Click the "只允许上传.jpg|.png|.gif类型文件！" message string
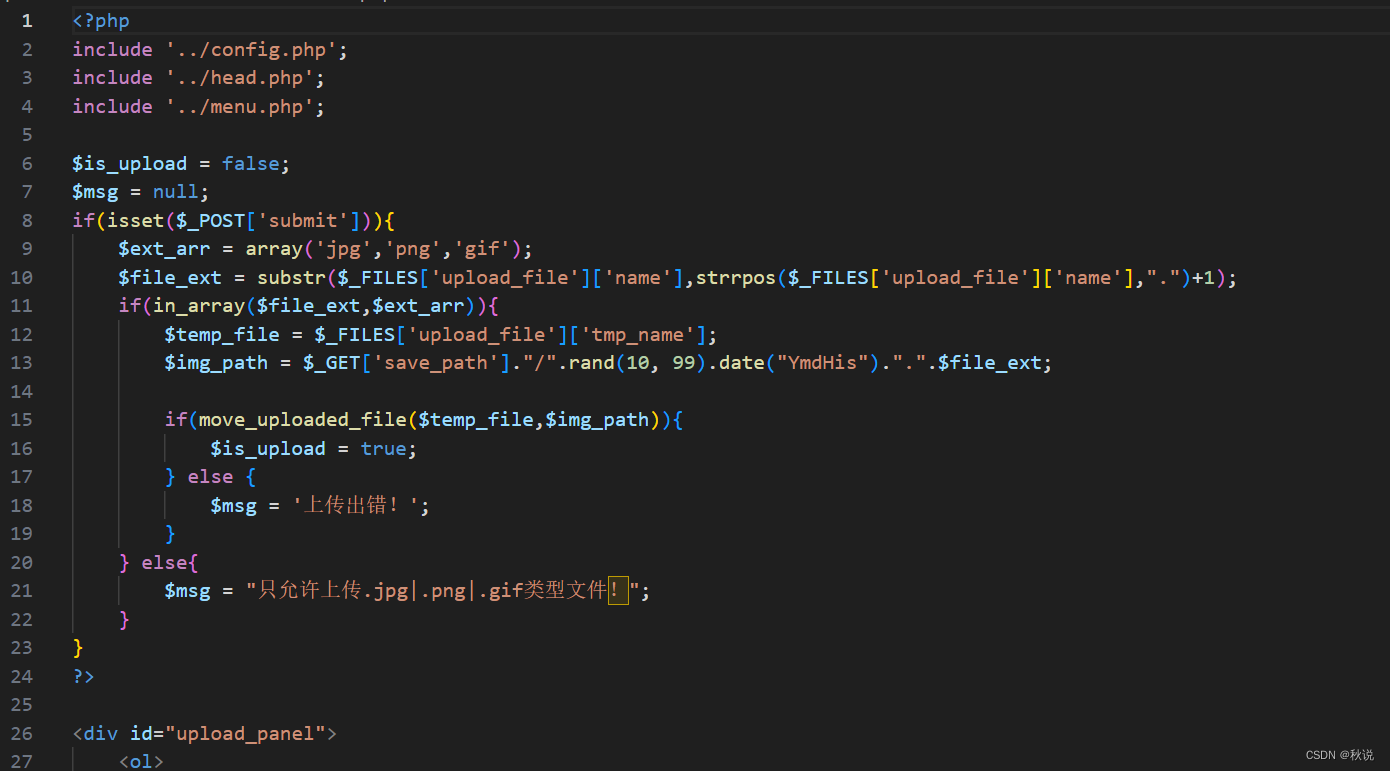The width and height of the screenshot is (1390, 771). click(x=443, y=591)
